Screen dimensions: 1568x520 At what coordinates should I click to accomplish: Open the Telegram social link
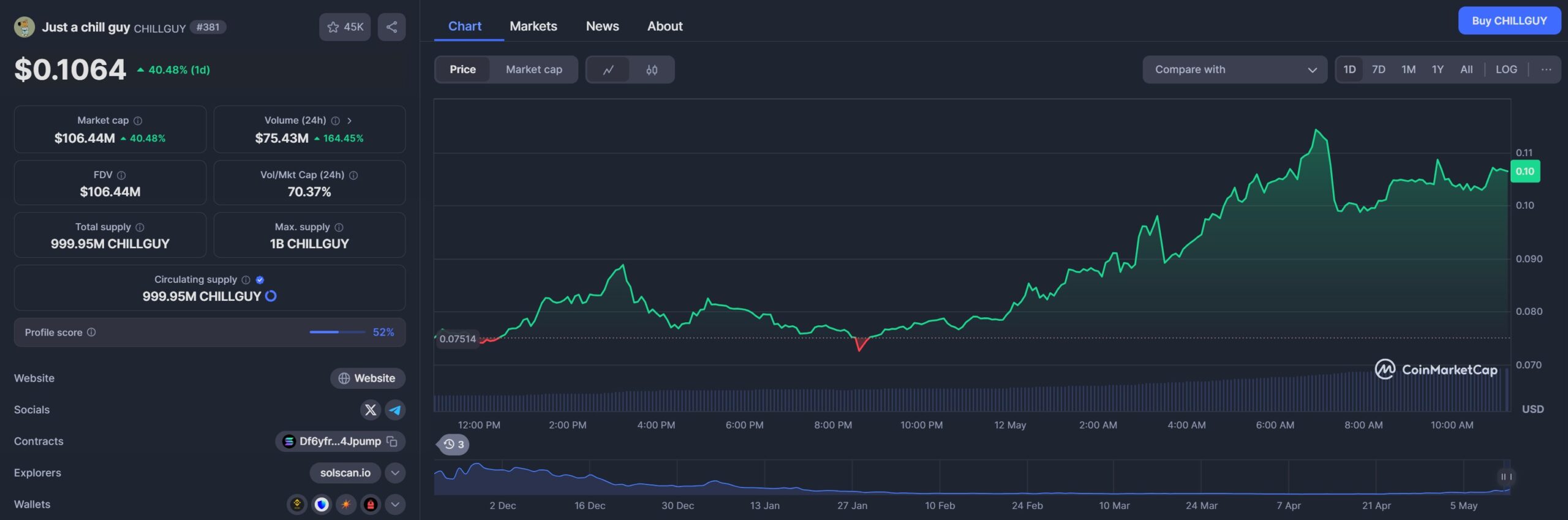(x=395, y=410)
